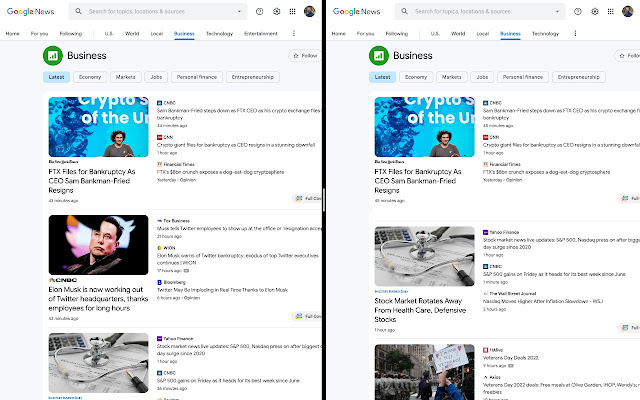Screen dimensions: 640x400
Task: Open Elon Musk Twitter headquarters headline
Action: point(98,299)
